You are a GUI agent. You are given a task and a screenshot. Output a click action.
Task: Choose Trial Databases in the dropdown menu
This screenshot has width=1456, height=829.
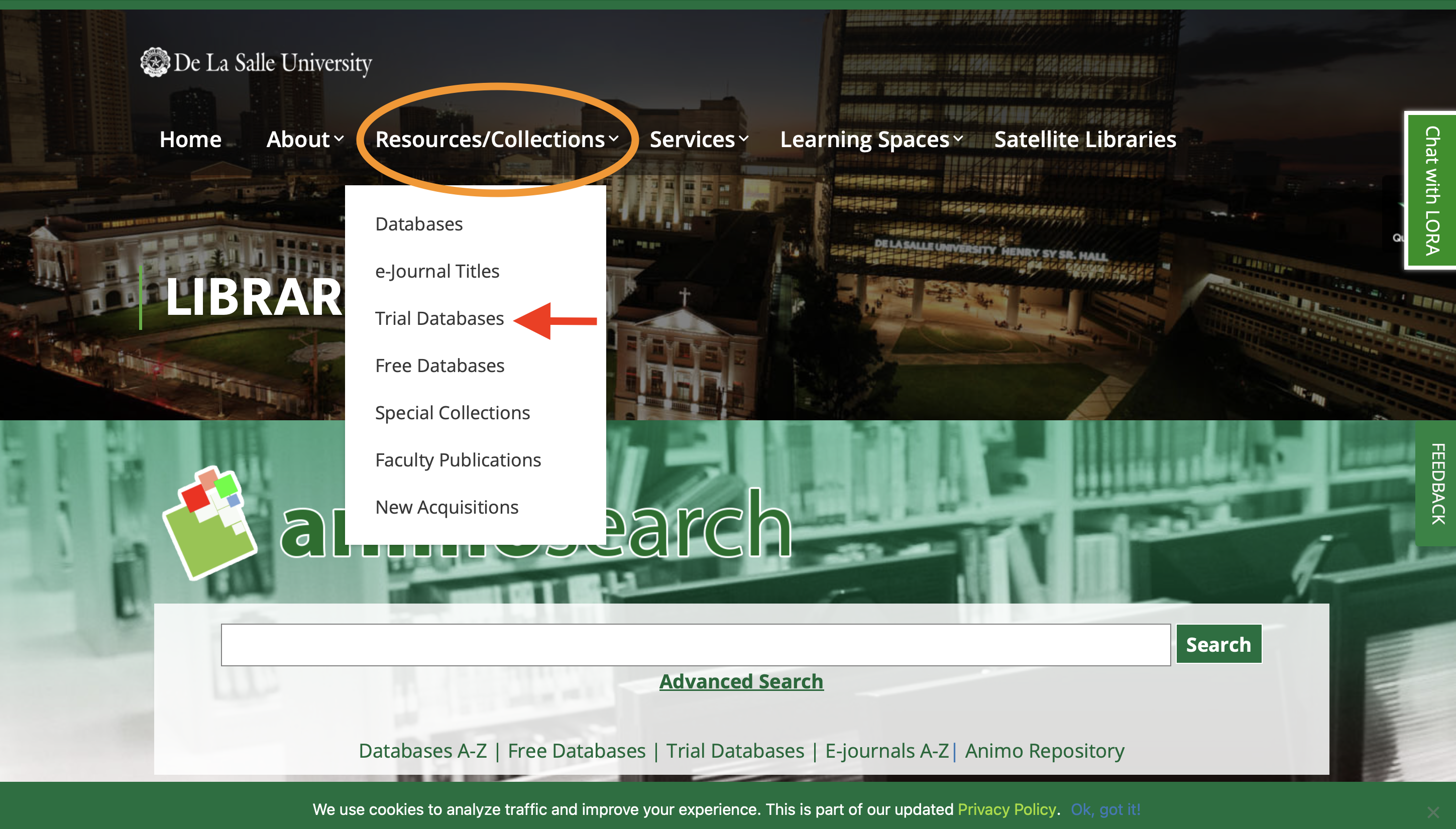click(x=439, y=318)
